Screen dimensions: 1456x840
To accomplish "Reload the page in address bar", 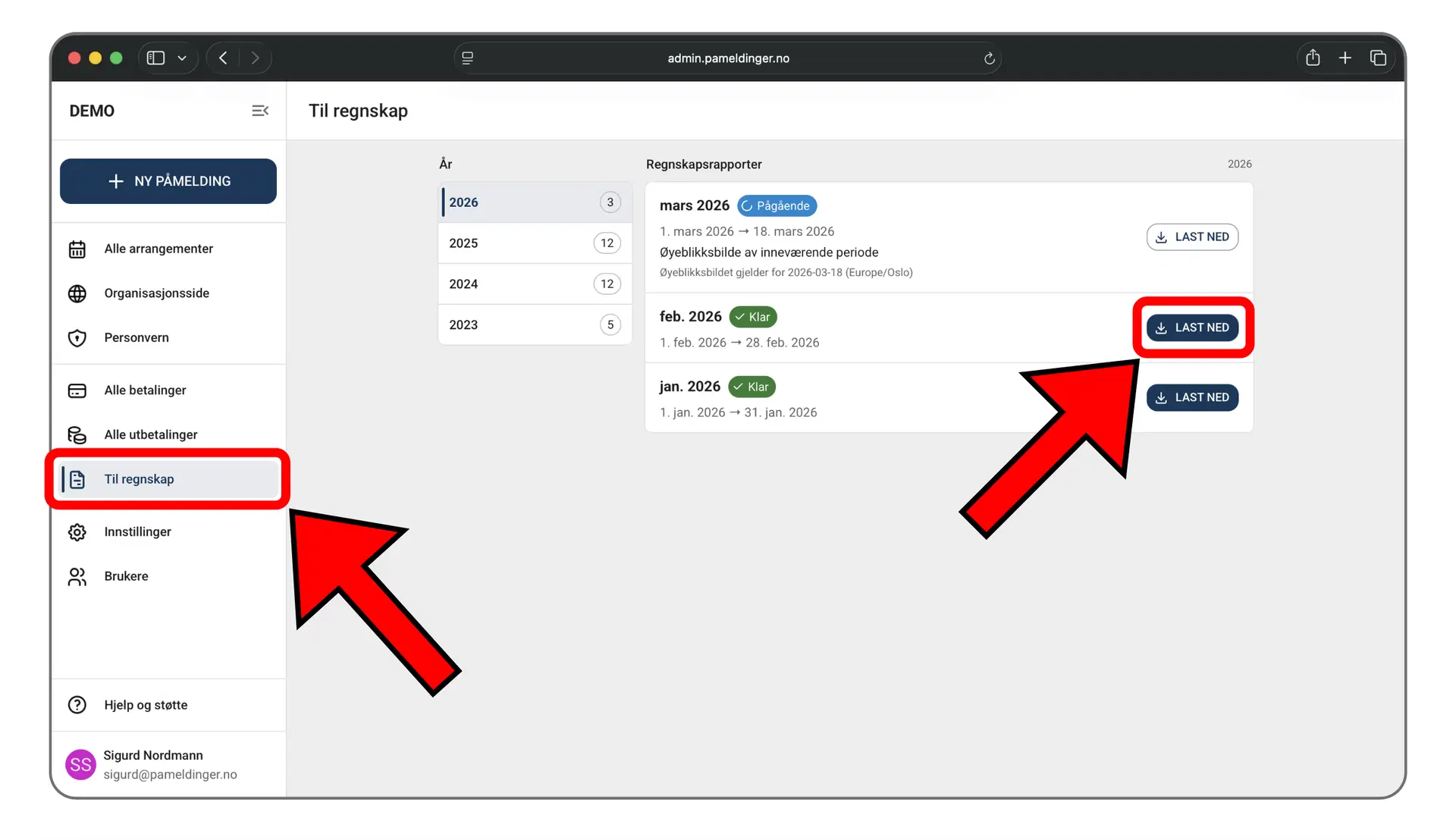I will (x=989, y=58).
